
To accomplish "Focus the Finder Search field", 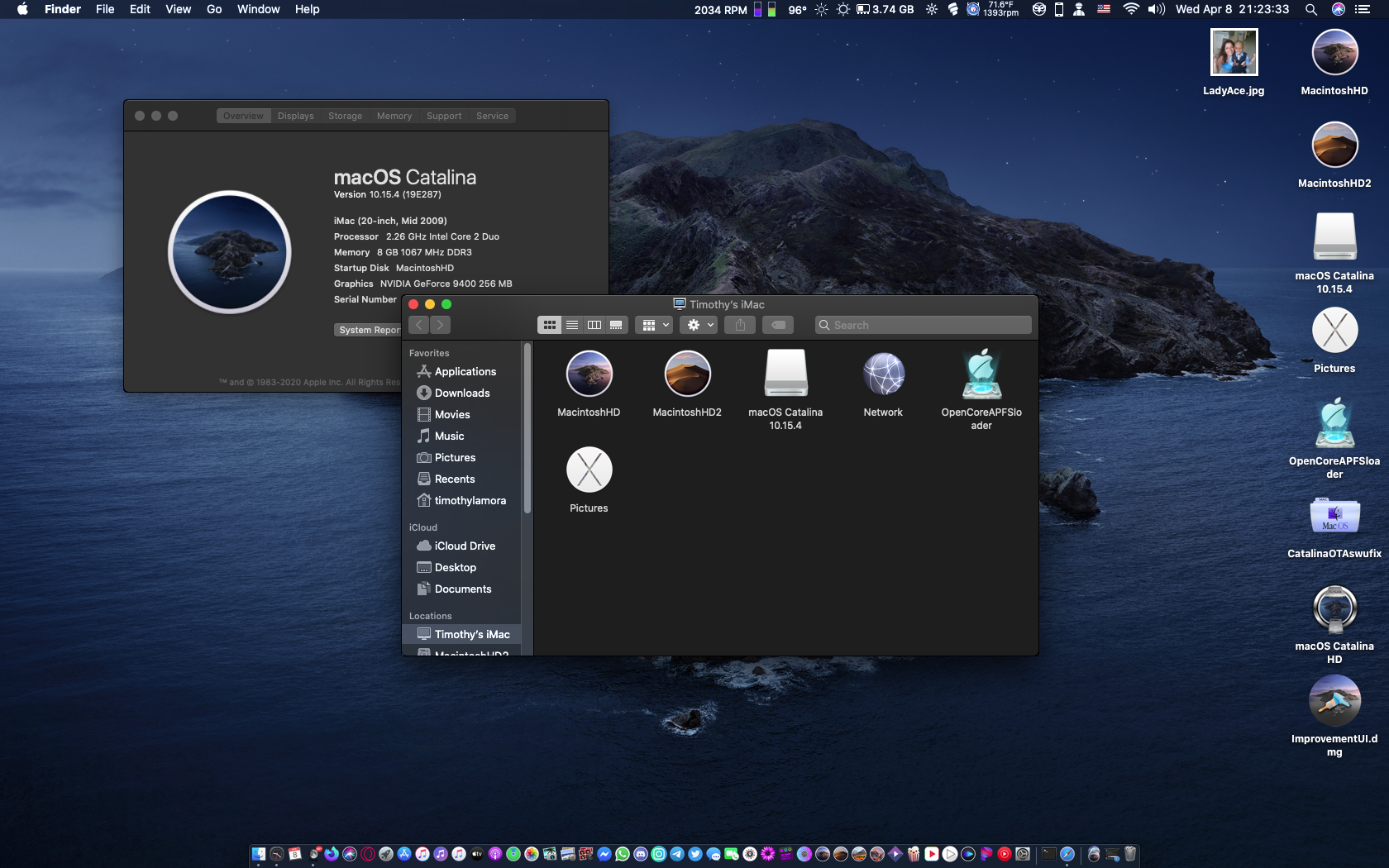I will click(924, 325).
